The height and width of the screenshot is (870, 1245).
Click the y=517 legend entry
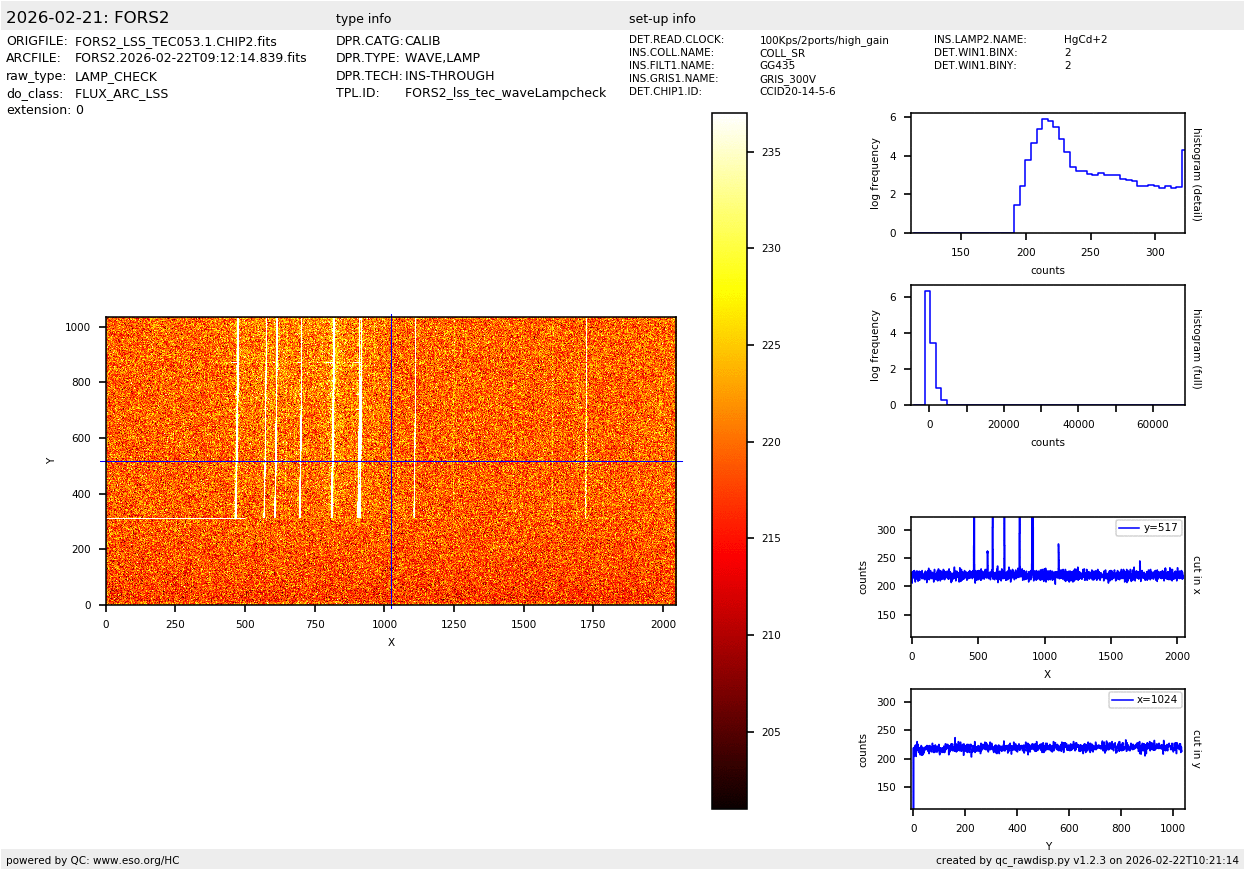1149,528
